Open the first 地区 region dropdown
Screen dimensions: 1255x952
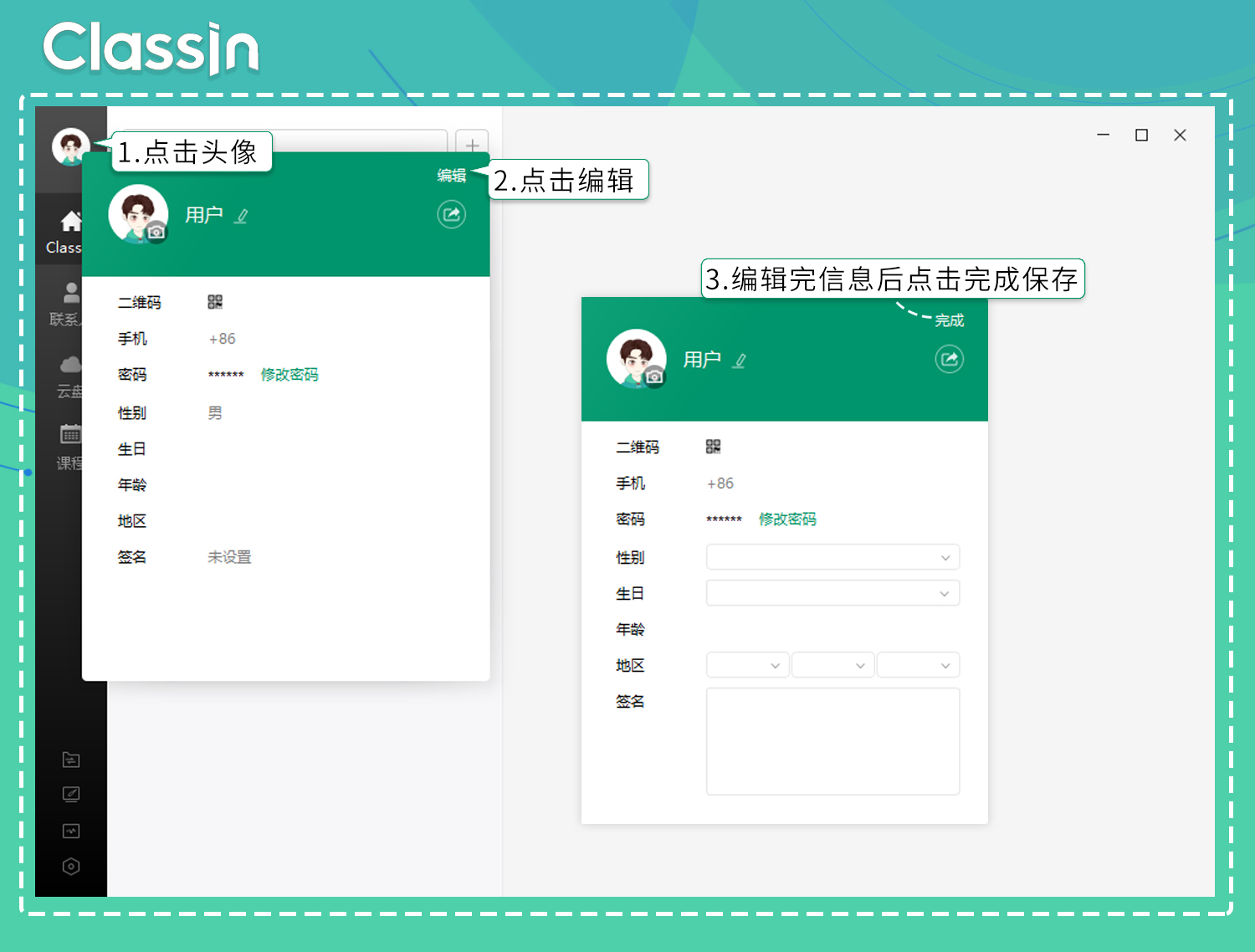[747, 665]
